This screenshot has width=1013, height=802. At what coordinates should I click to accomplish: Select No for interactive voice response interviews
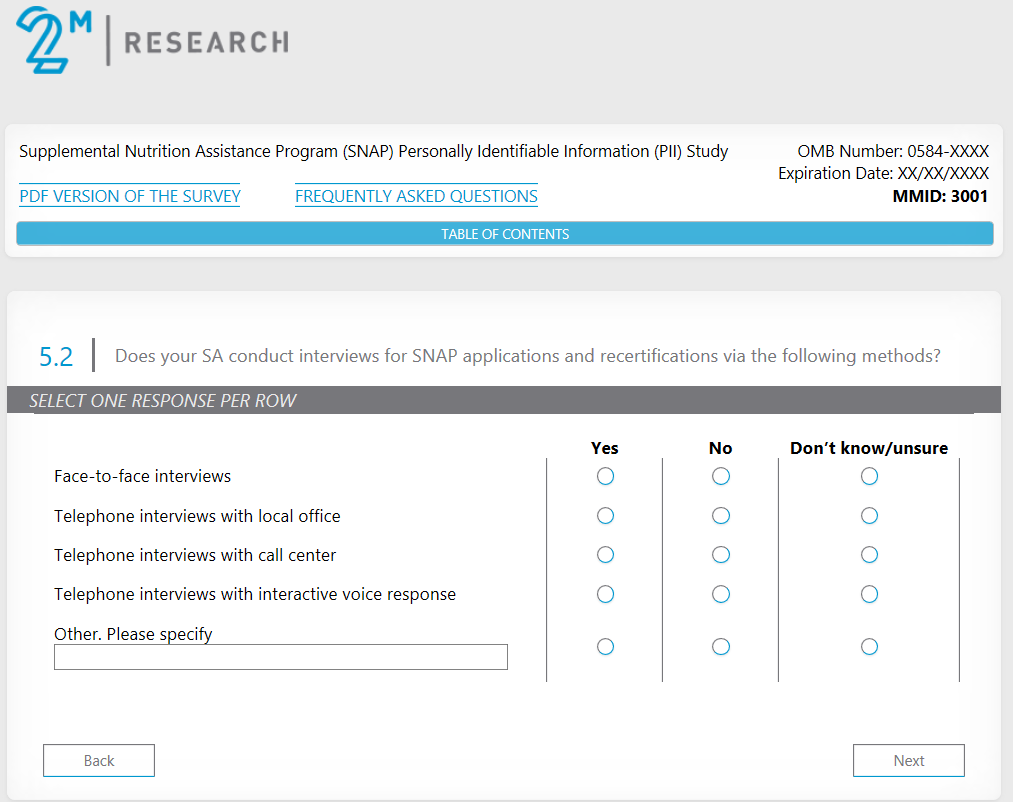[x=721, y=594]
